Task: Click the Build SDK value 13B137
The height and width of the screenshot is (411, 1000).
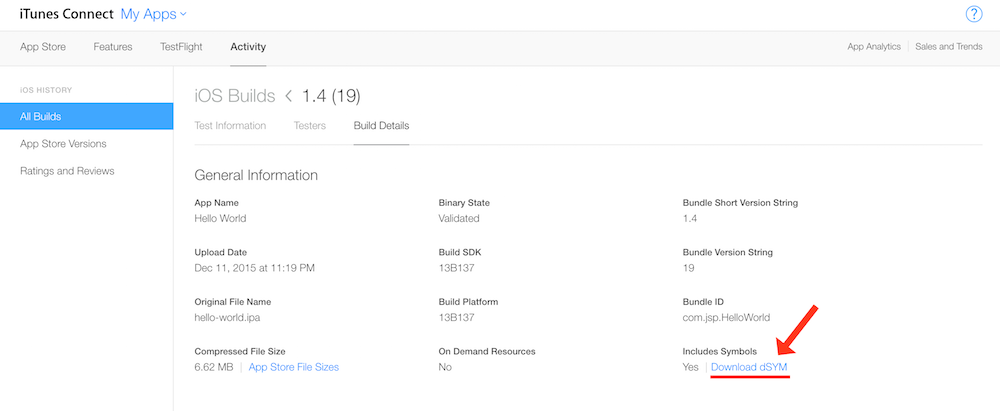Action: tap(457, 268)
